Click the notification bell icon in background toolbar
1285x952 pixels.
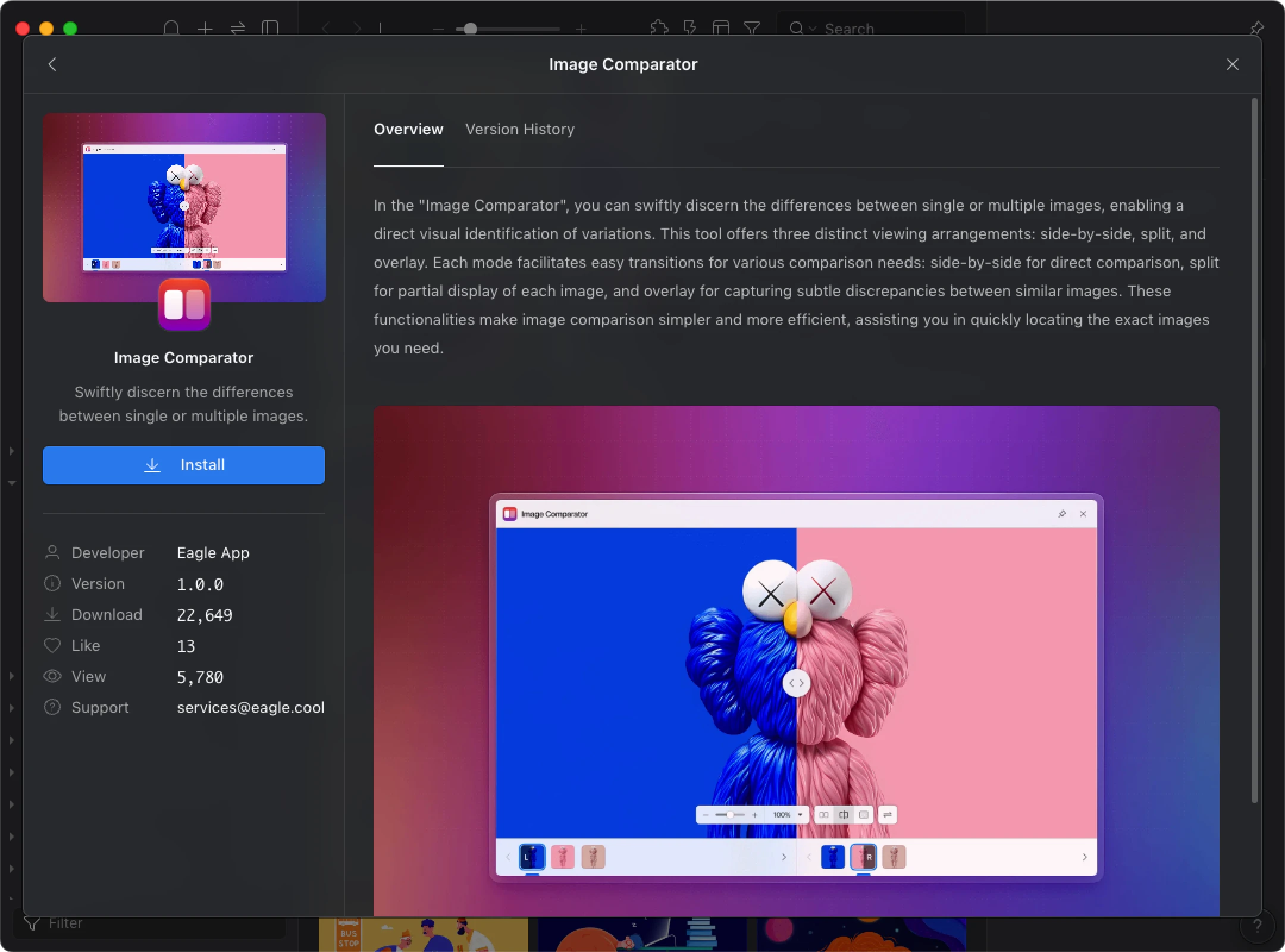coord(171,28)
